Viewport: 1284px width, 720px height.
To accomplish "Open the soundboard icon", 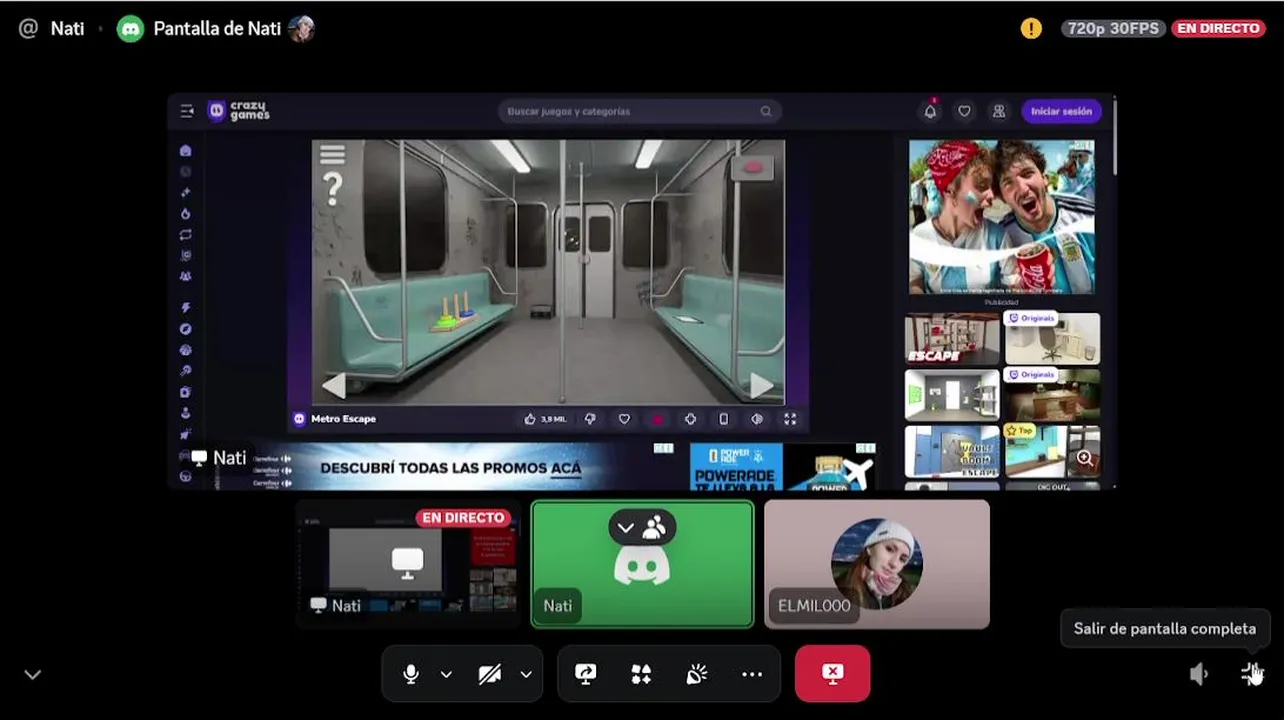I will 697,674.
